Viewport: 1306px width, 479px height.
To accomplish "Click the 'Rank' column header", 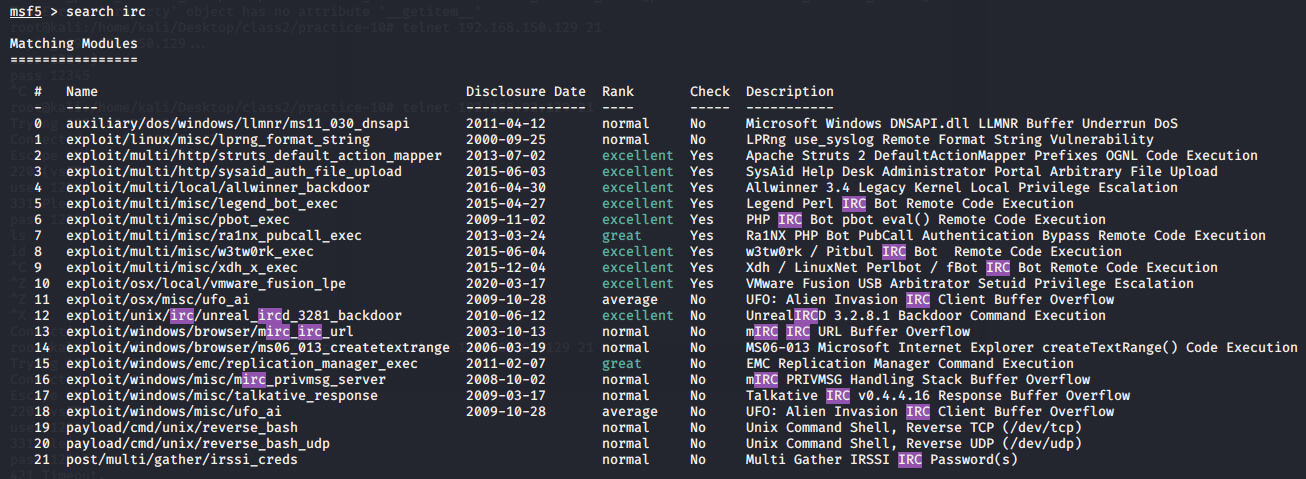I will click(618, 92).
